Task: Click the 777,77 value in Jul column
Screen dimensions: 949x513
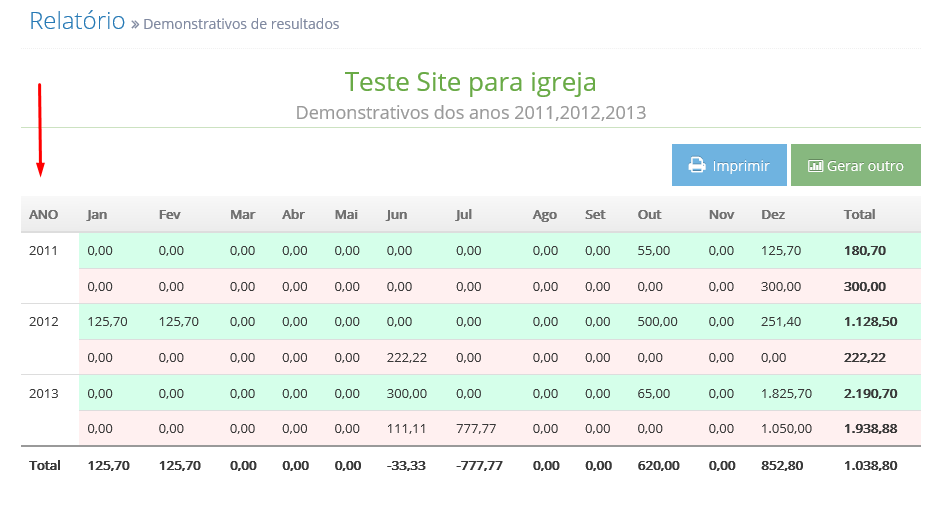Action: coord(476,429)
